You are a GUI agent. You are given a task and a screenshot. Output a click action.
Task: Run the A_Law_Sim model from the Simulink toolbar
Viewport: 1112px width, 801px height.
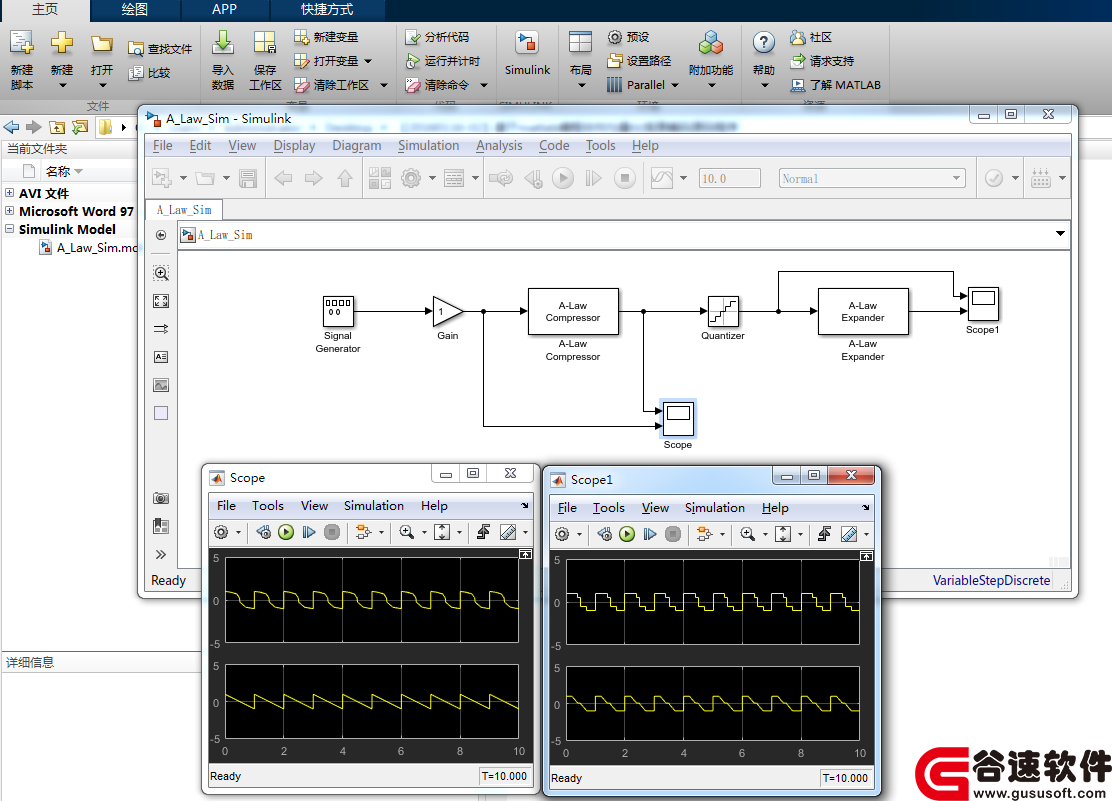(563, 178)
